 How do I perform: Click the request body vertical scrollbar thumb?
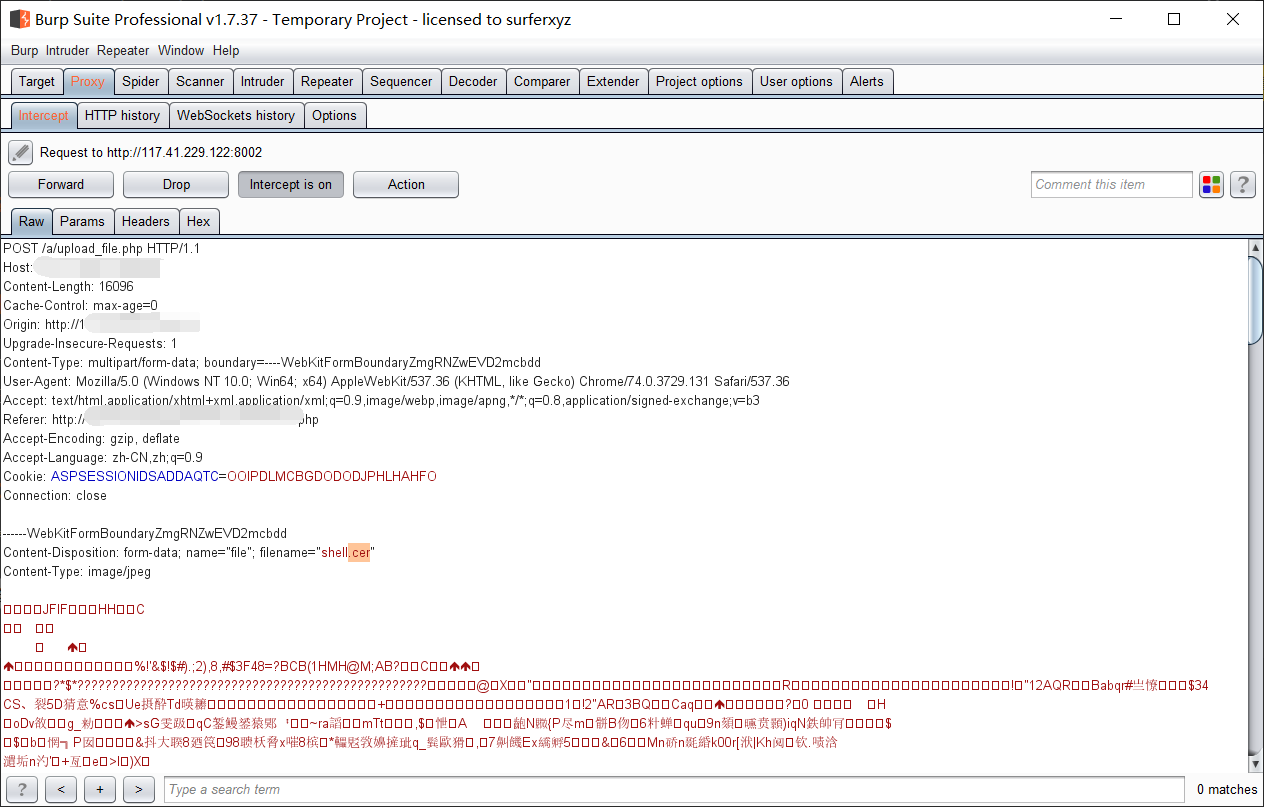[x=1256, y=299]
